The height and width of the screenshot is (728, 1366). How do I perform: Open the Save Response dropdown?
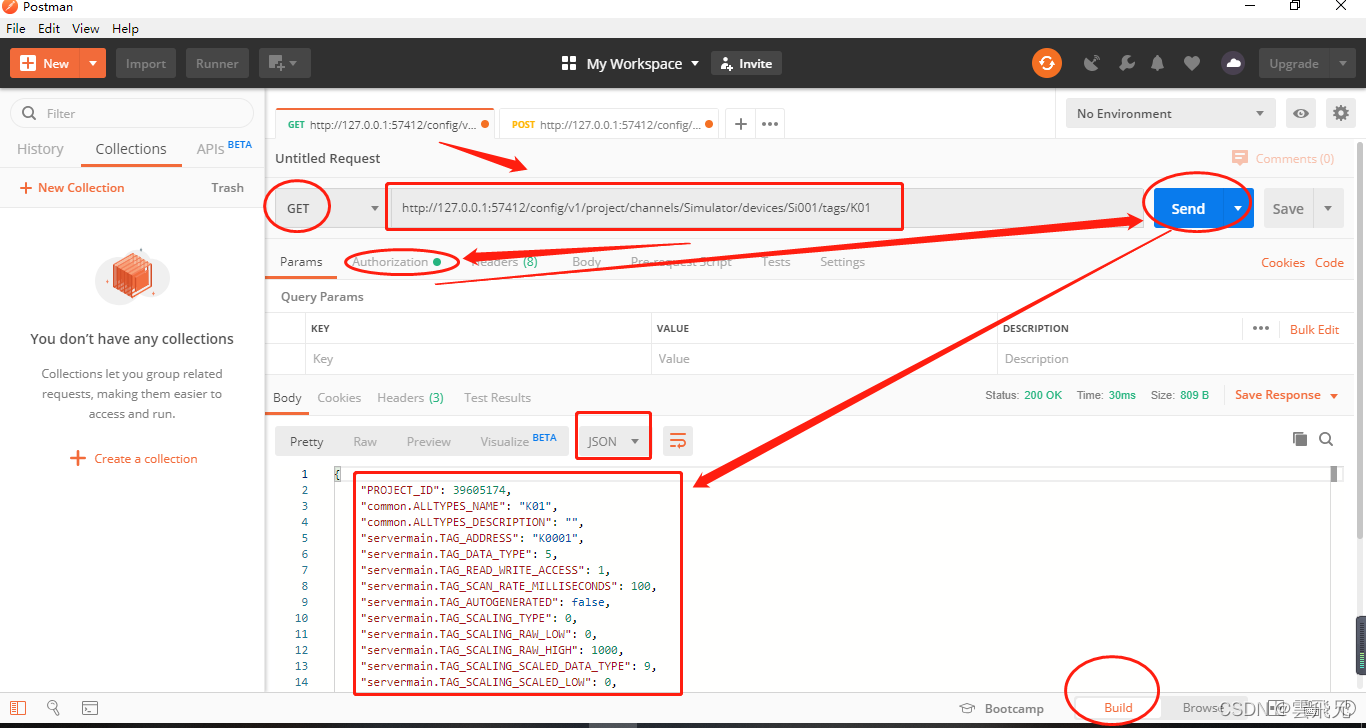point(1287,395)
